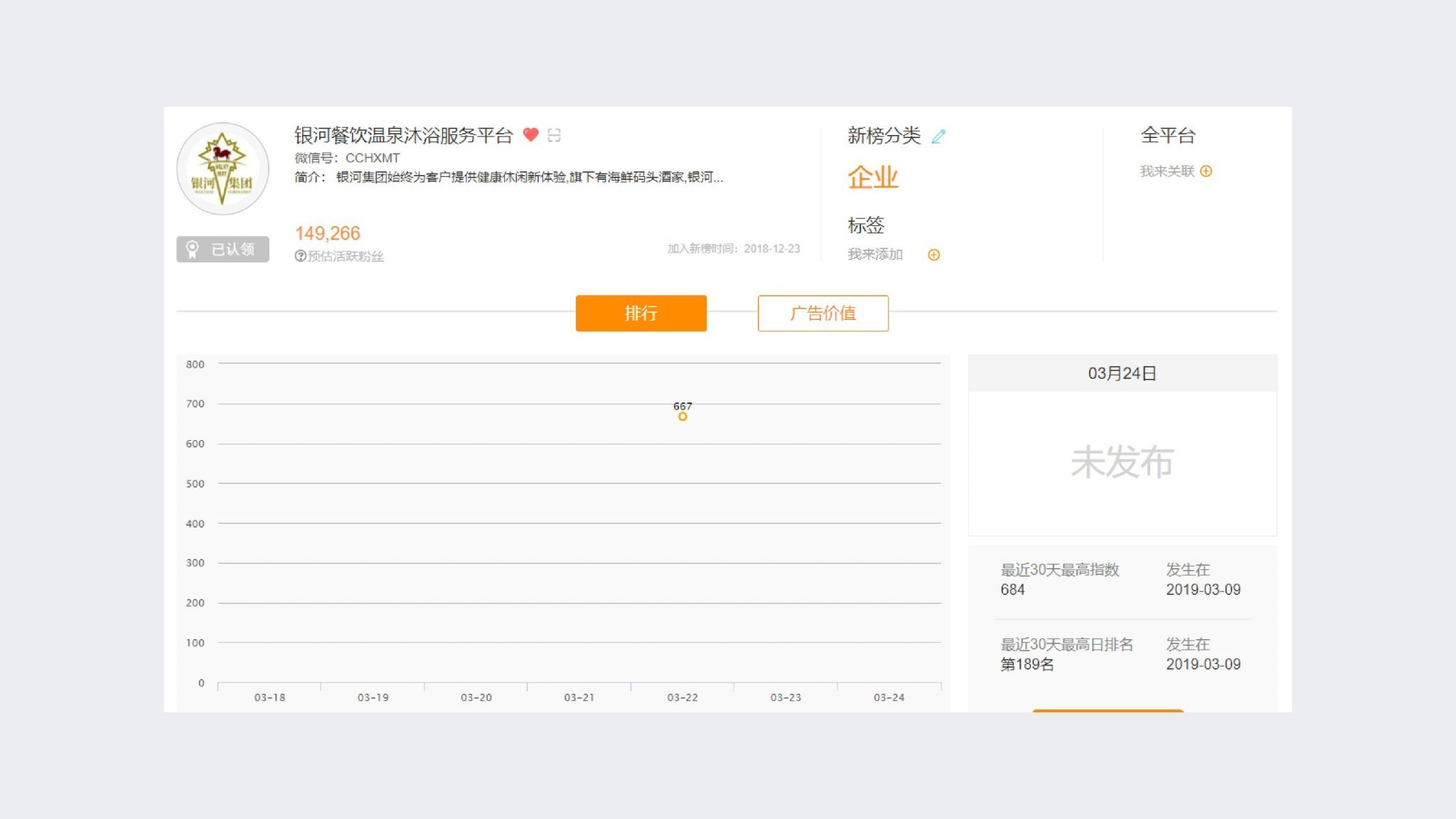Viewport: 1456px width, 819px height.
Task: Click the 未发布 status text
Action: (1122, 462)
